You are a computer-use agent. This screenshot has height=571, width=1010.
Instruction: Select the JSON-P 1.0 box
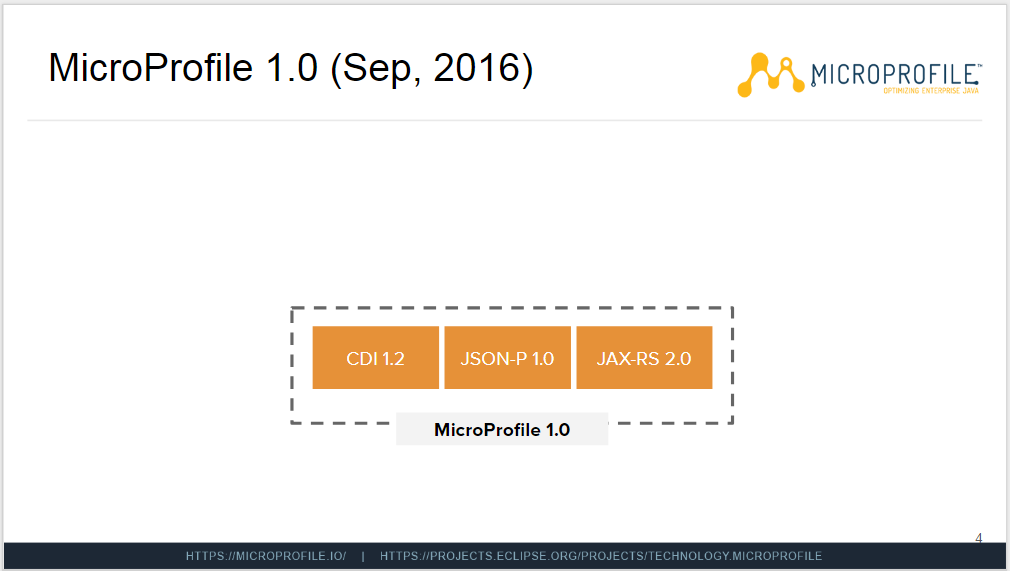tap(508, 358)
